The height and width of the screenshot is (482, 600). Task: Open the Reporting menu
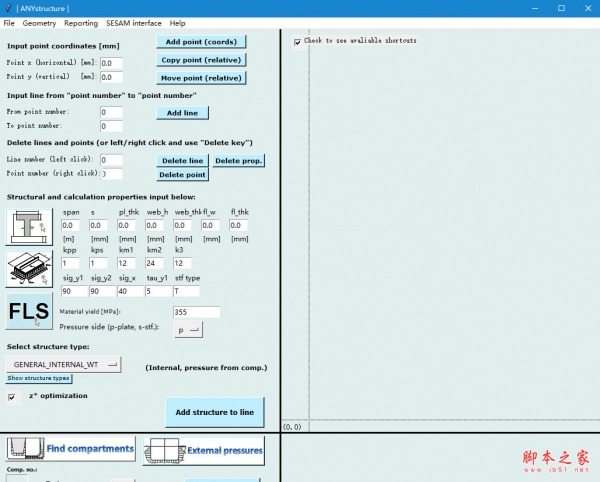coord(81,23)
